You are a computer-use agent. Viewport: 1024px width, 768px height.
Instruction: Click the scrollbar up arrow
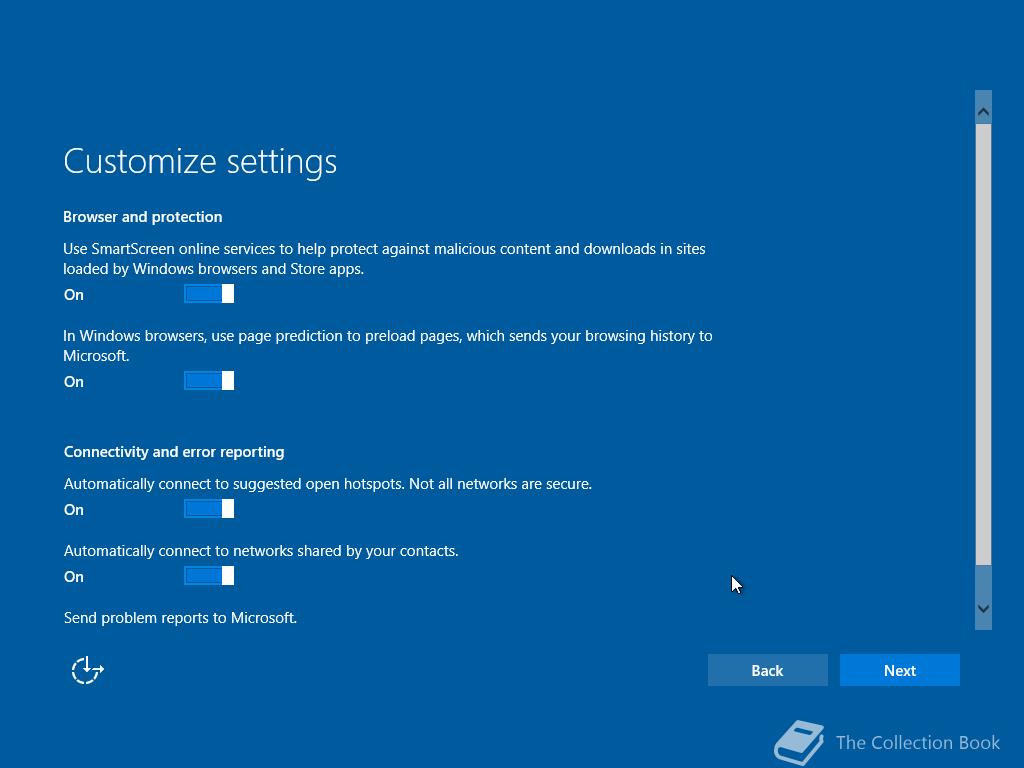click(x=983, y=112)
